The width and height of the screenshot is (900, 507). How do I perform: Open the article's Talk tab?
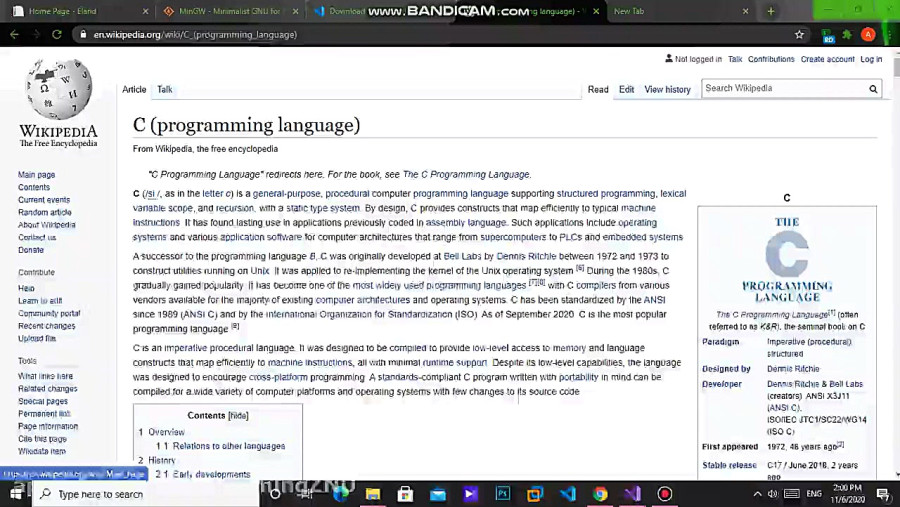(x=165, y=90)
